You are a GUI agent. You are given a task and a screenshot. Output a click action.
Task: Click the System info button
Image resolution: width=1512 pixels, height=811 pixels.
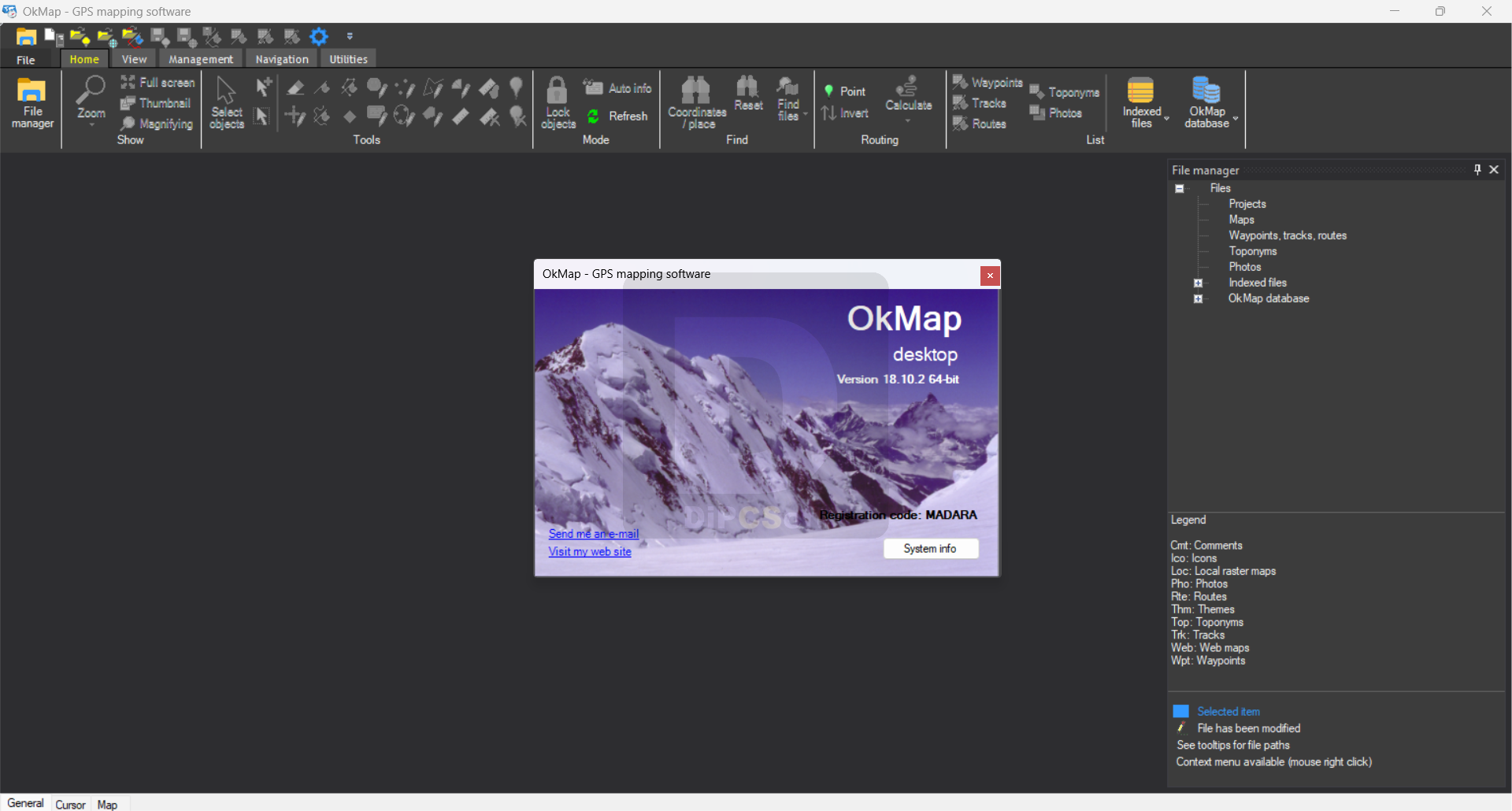tap(930, 549)
